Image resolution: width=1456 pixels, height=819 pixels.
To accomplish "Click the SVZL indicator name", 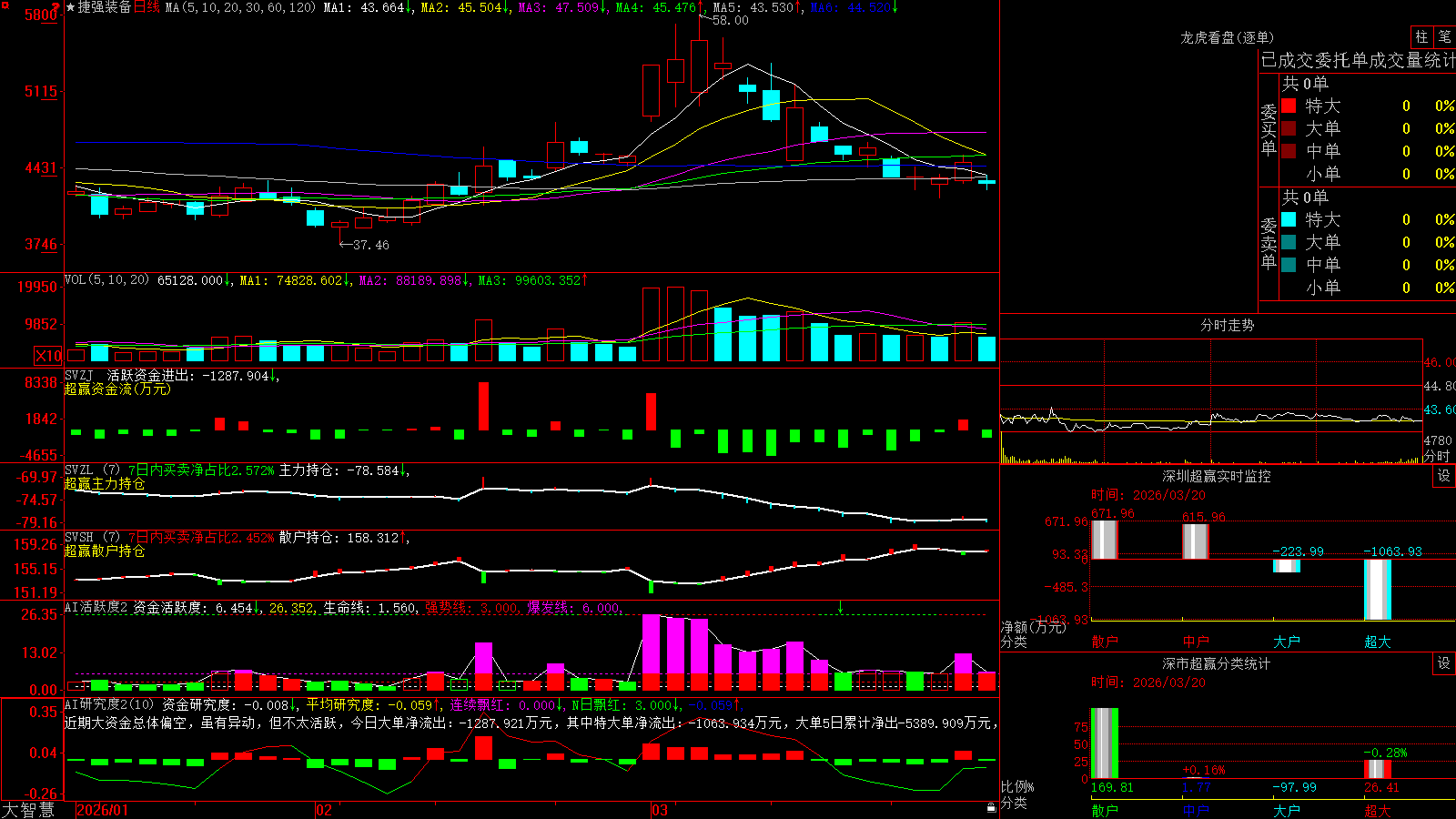I will click(x=79, y=470).
